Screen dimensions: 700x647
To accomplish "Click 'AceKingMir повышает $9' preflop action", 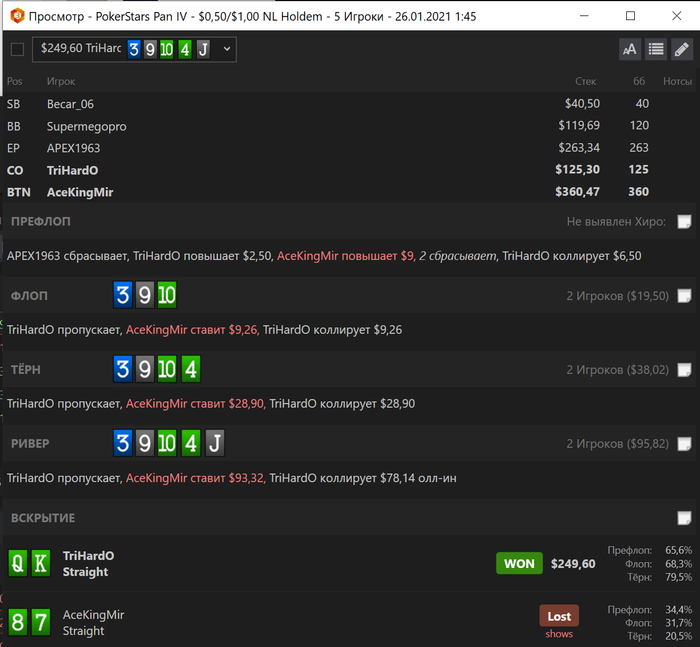I will click(346, 256).
